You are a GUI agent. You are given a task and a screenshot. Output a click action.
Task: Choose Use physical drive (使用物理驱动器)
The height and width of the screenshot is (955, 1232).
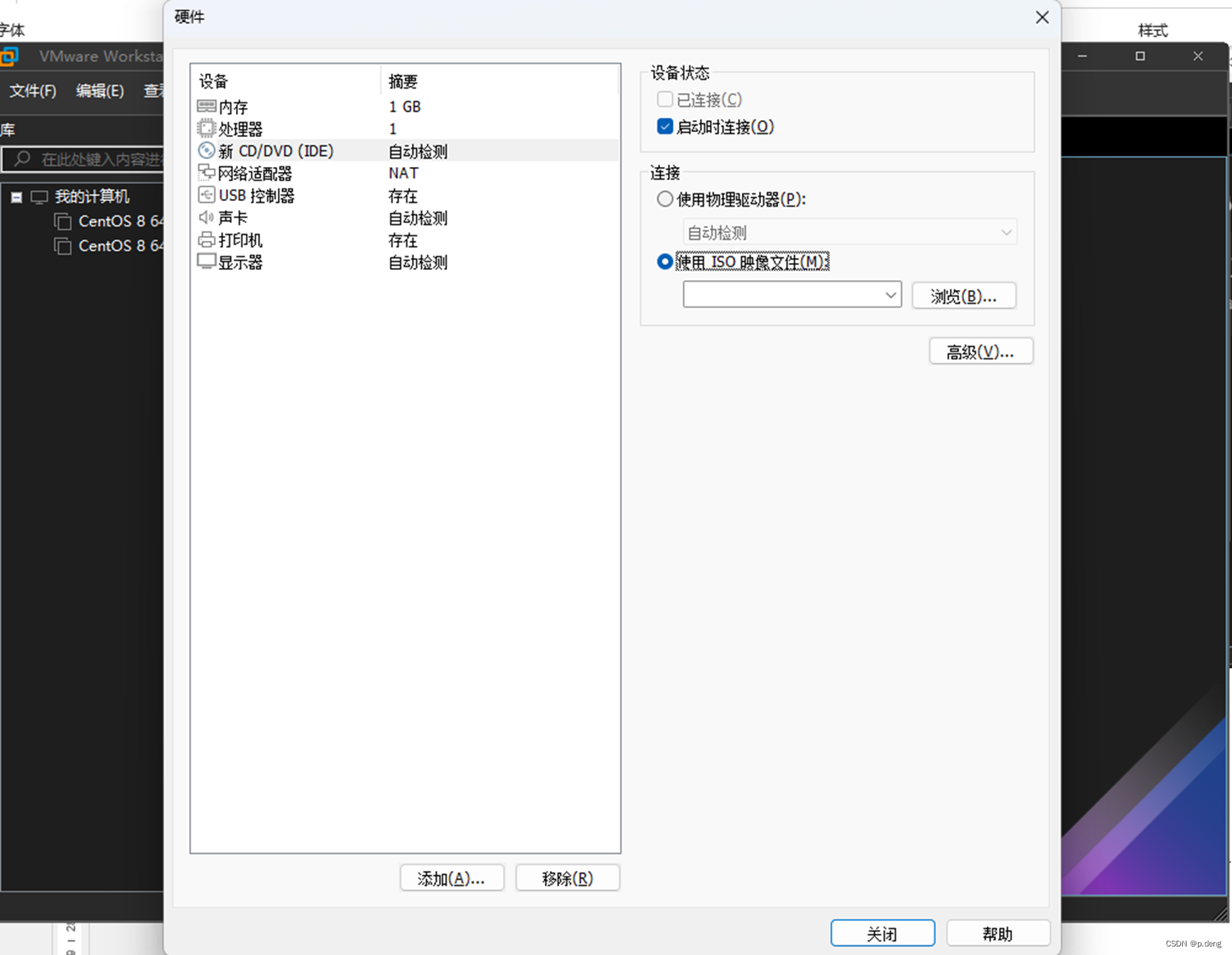(x=664, y=199)
